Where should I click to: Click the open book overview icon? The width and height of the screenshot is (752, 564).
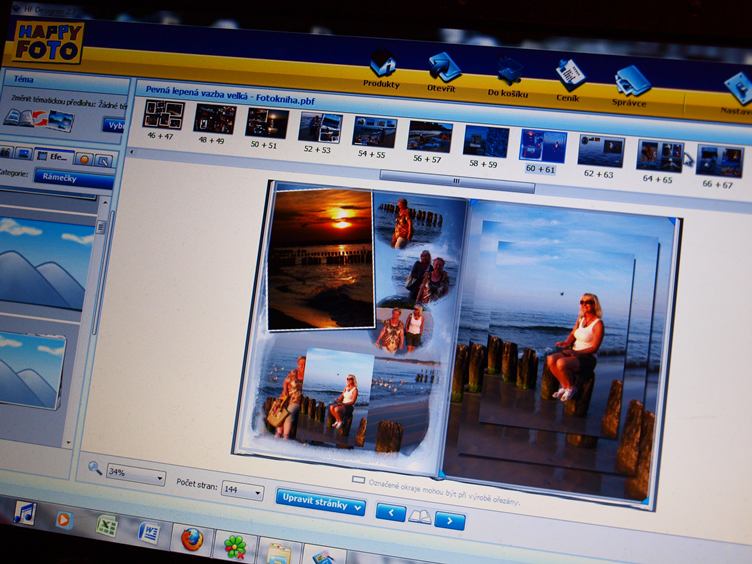(x=420, y=517)
